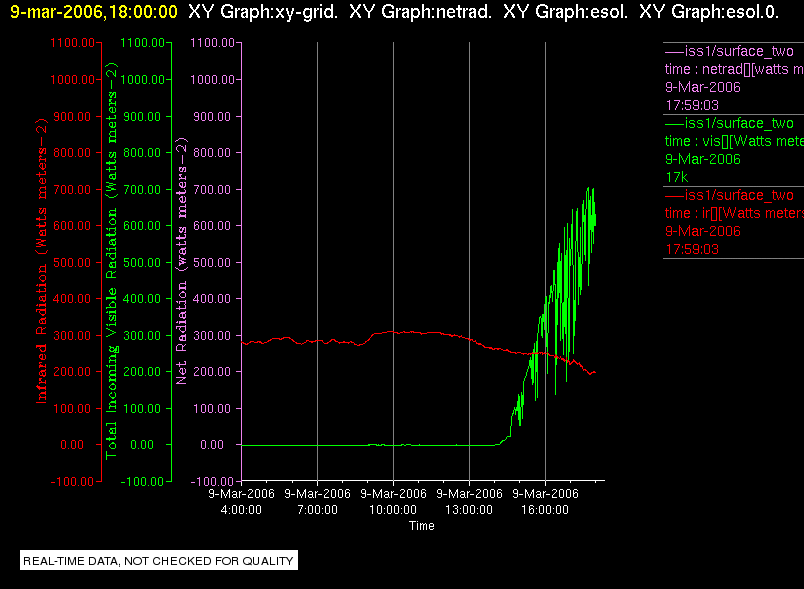Click the Infrared Radiation axis label
Image resolution: width=804 pixels, height=589 pixels.
tap(41, 261)
